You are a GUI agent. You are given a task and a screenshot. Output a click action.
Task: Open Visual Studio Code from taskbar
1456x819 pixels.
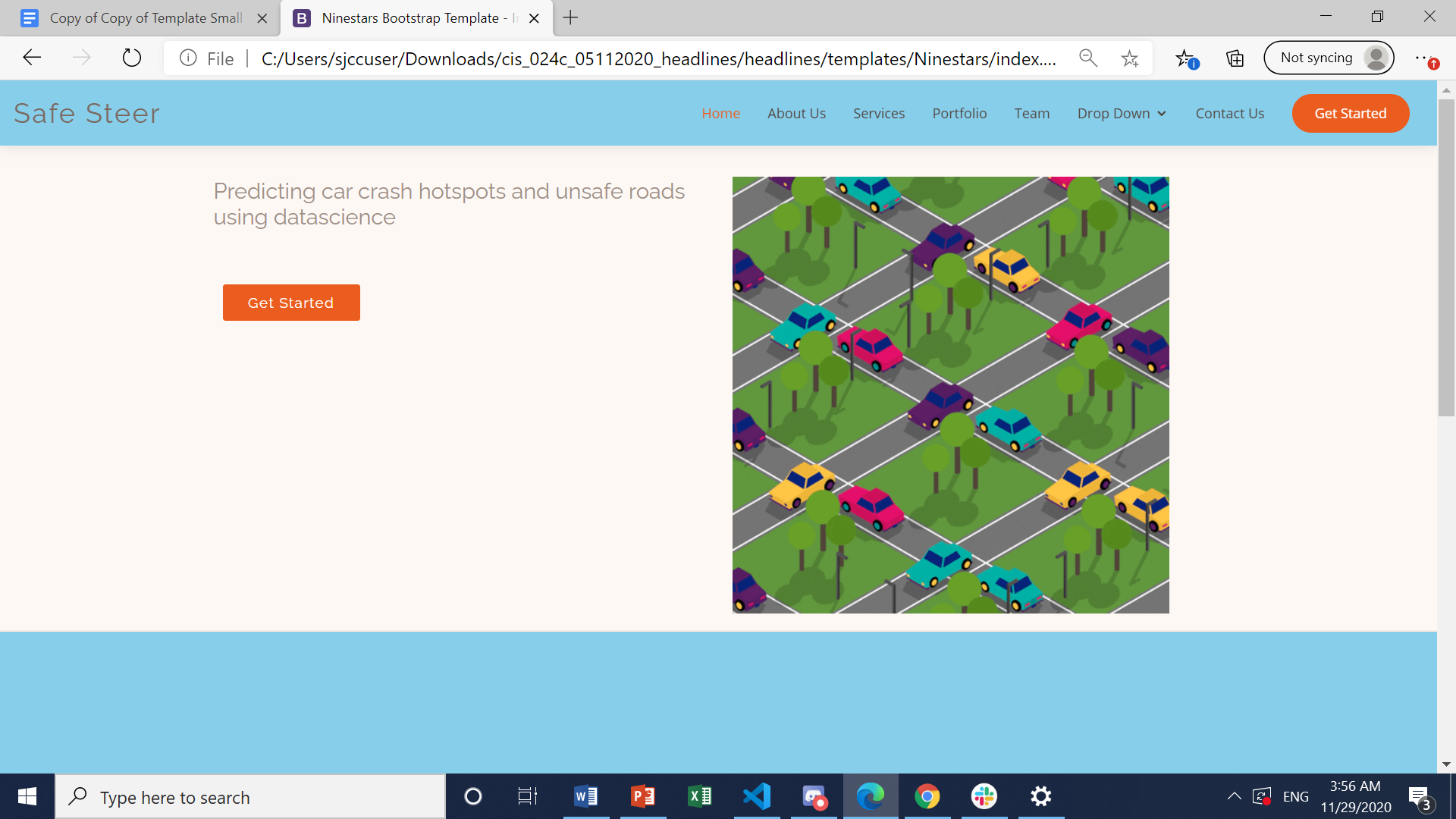pyautogui.click(x=757, y=796)
